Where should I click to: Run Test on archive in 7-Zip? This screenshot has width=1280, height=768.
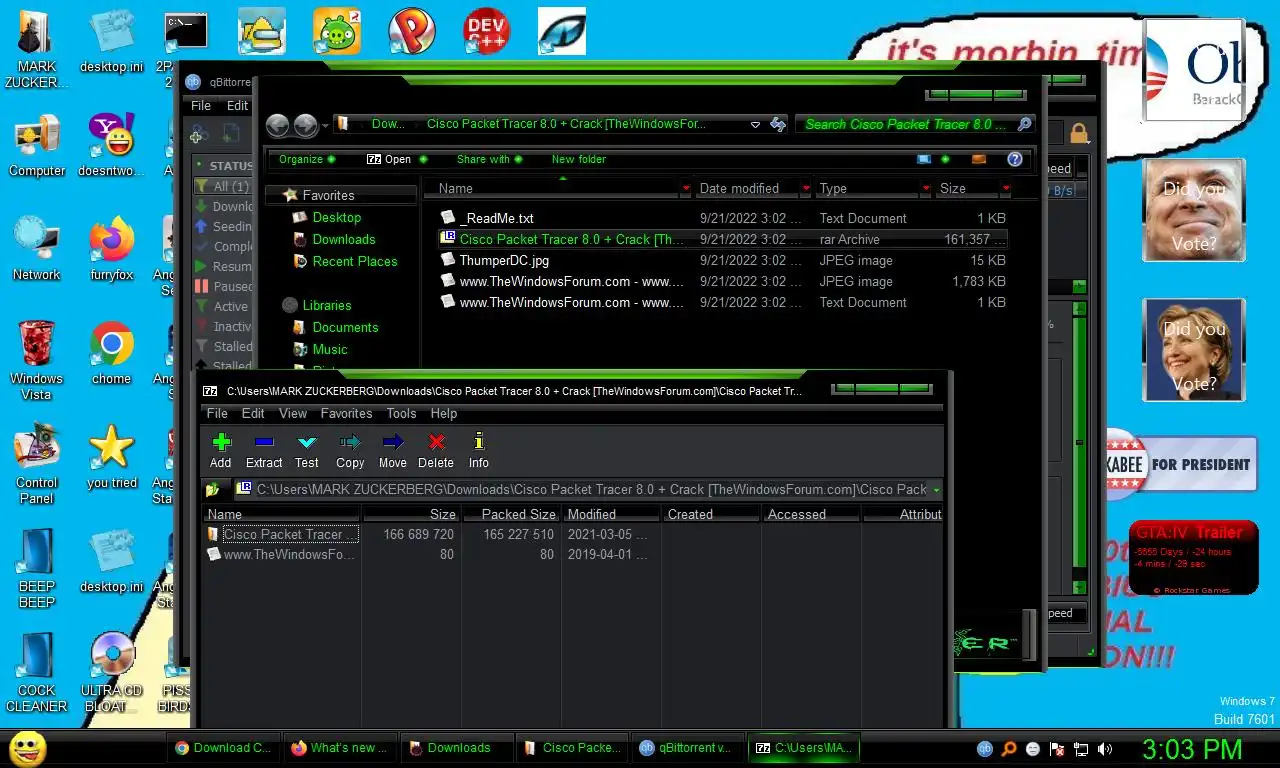pyautogui.click(x=307, y=450)
